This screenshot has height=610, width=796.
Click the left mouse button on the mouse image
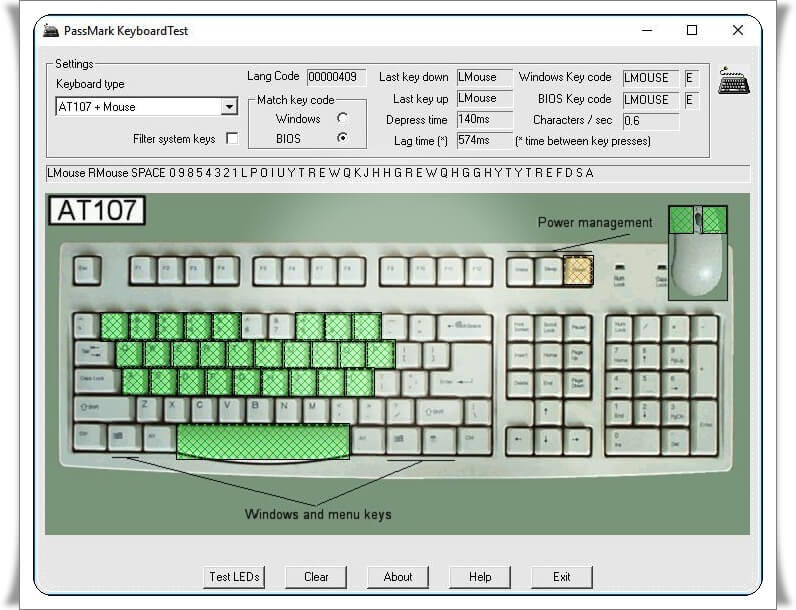click(x=681, y=220)
